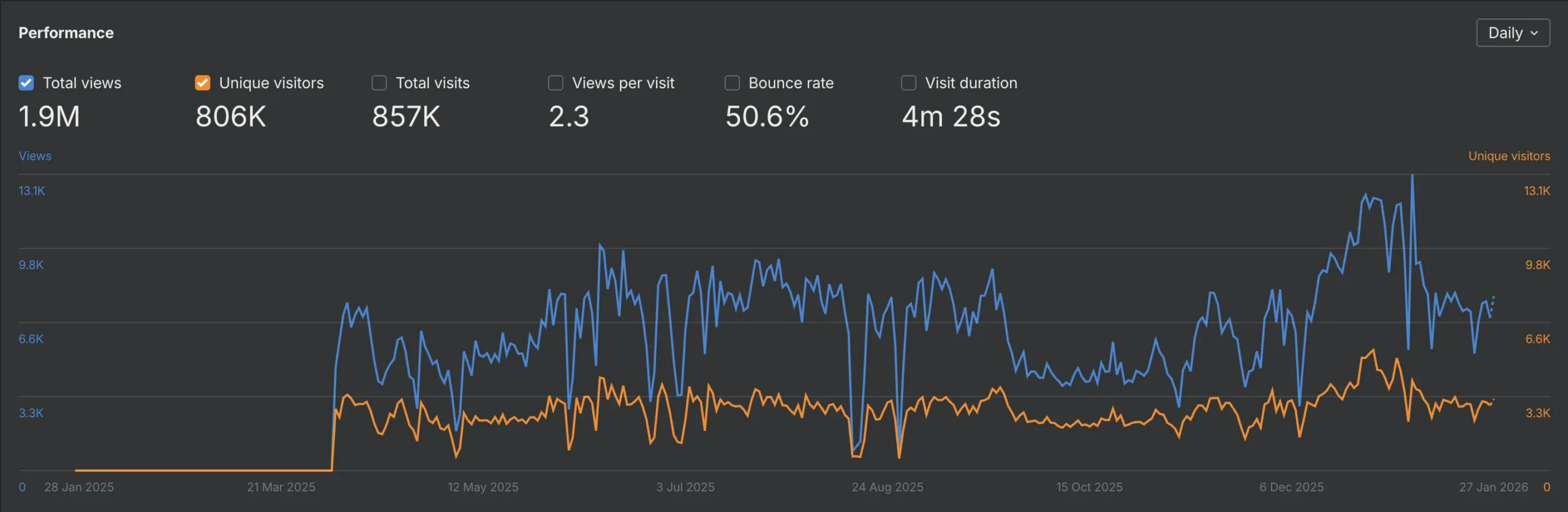Select the 24 Aug 2025 axis date
This screenshot has width=1568, height=512.
tap(887, 487)
